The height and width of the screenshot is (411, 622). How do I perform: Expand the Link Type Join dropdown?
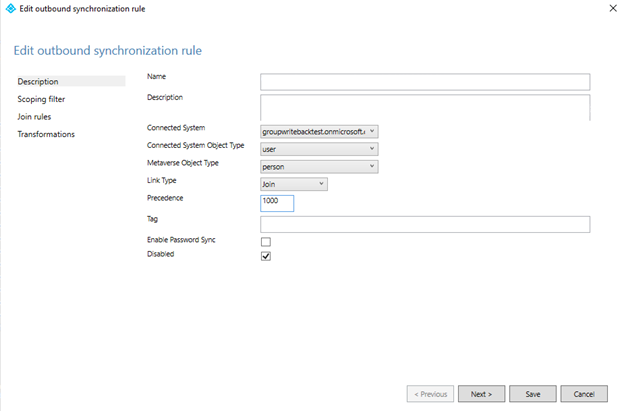tap(293, 184)
